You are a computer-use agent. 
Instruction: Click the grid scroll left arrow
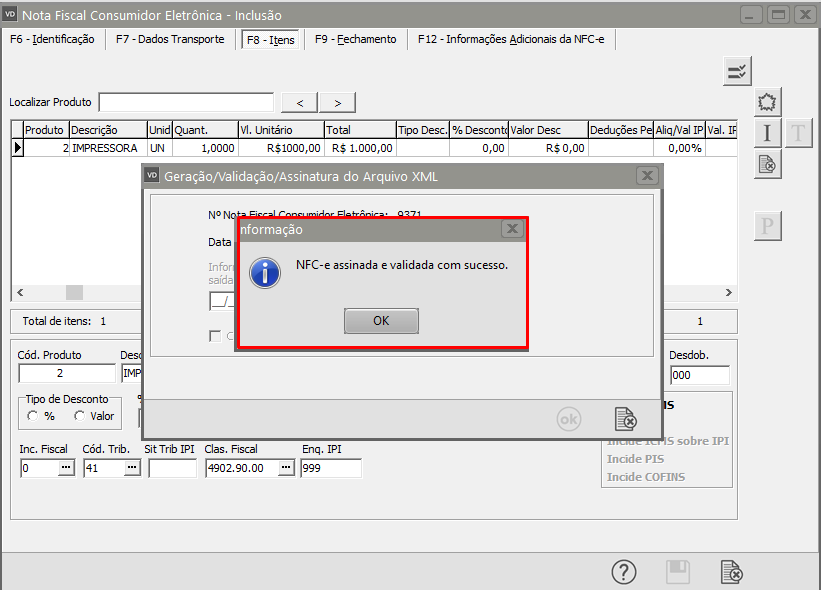click(20, 293)
